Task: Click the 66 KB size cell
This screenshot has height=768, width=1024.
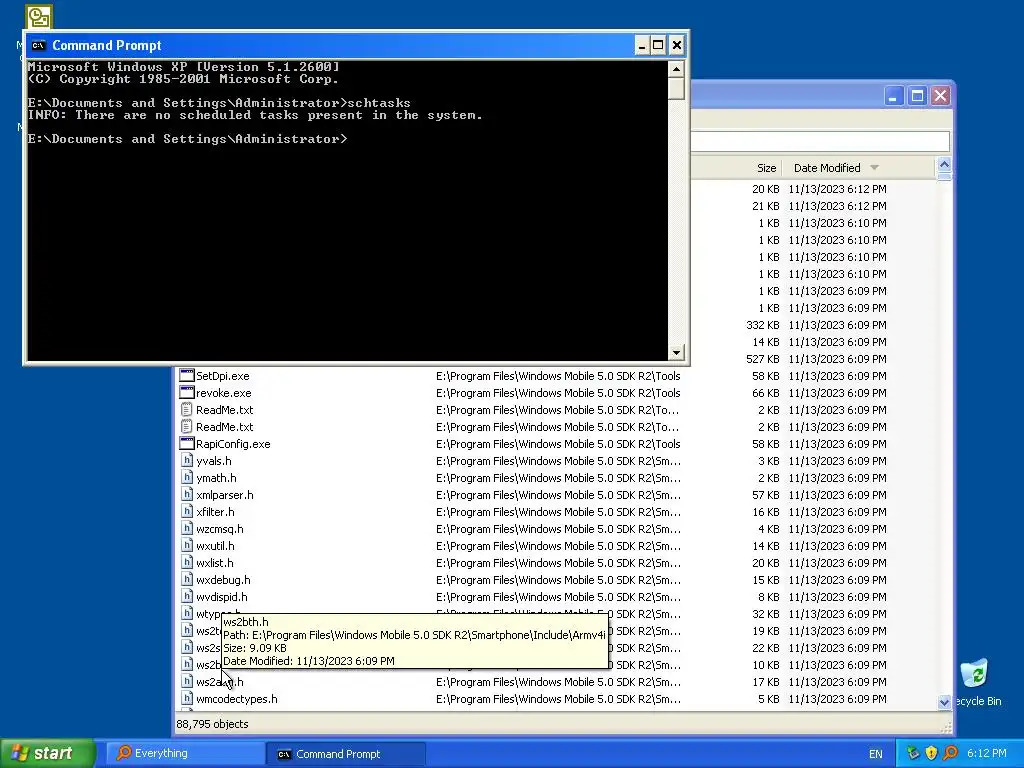Action: (765, 392)
